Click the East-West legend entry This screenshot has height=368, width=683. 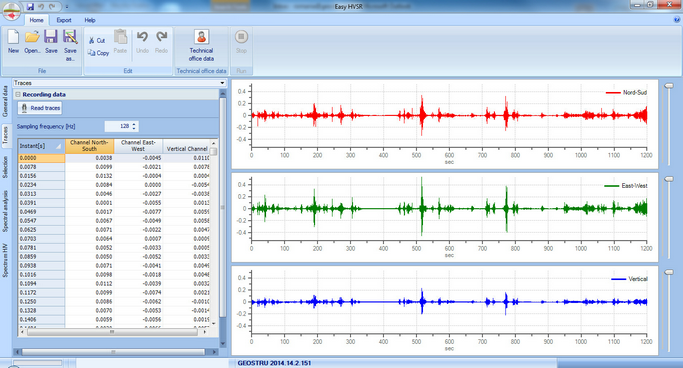coord(626,186)
